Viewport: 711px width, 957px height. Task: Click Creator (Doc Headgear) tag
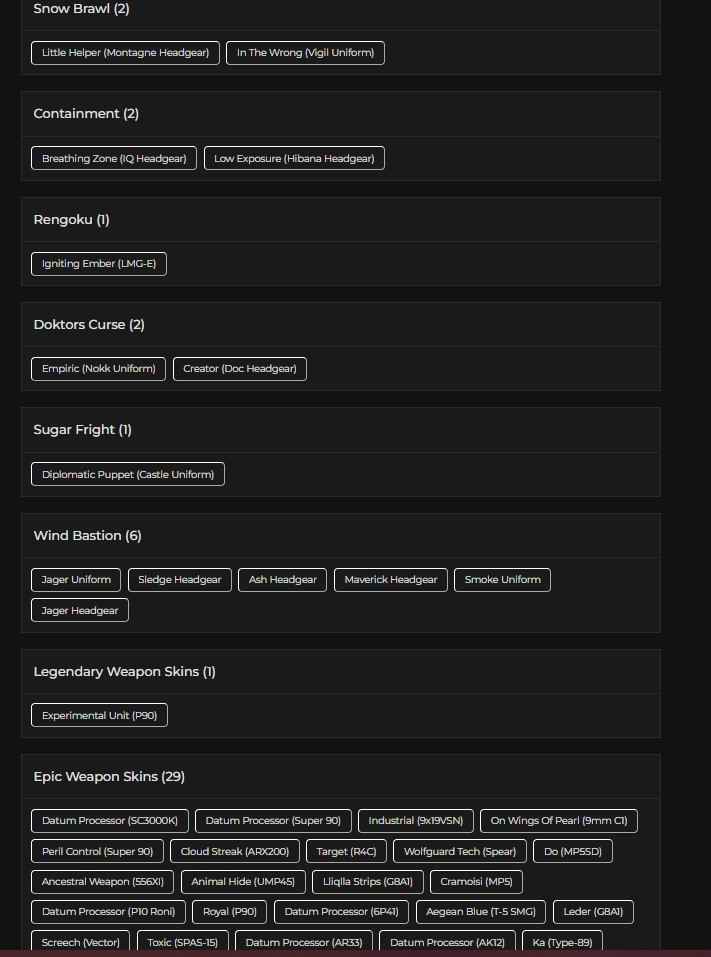tap(240, 369)
